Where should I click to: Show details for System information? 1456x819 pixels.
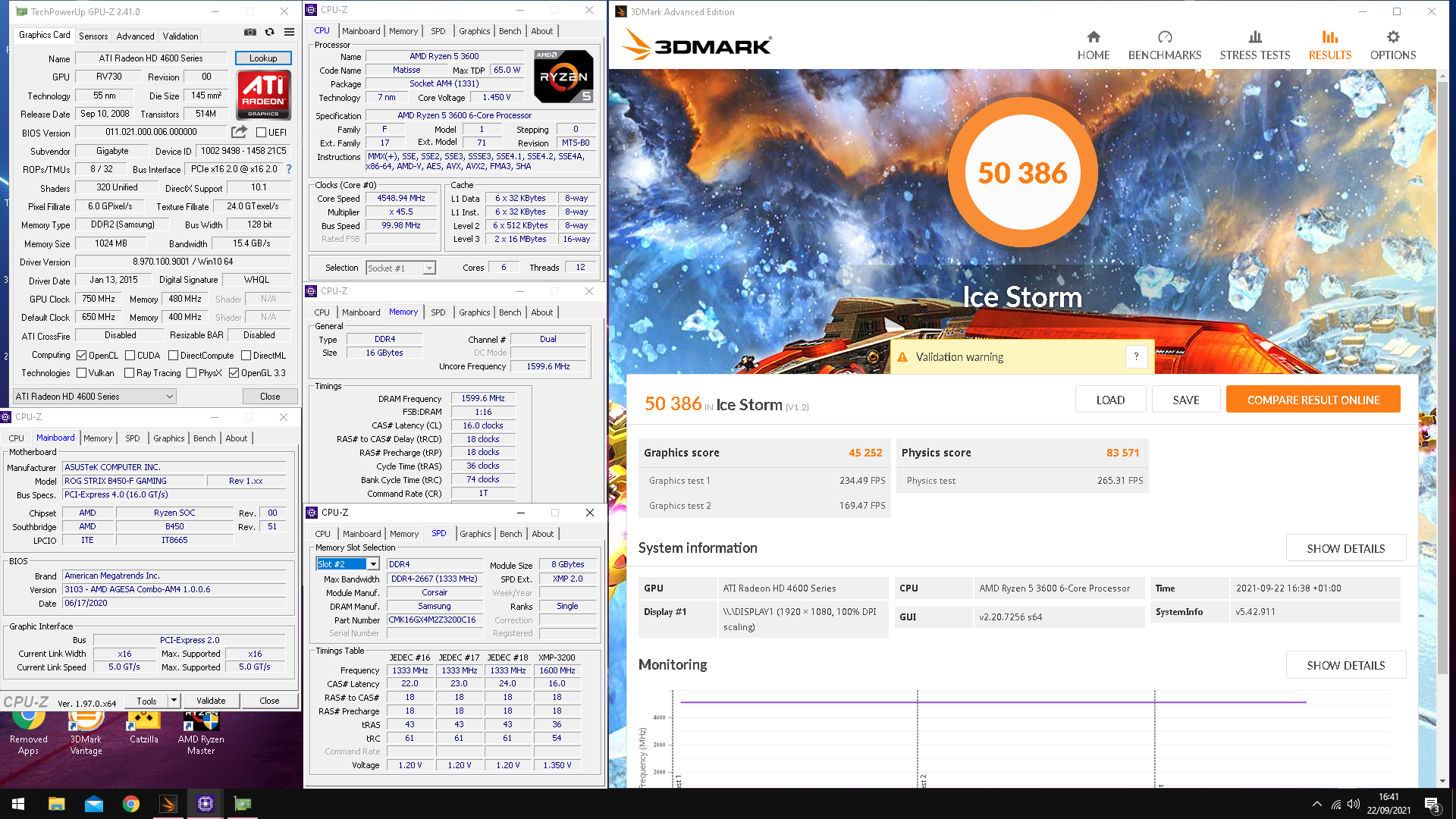(x=1345, y=548)
